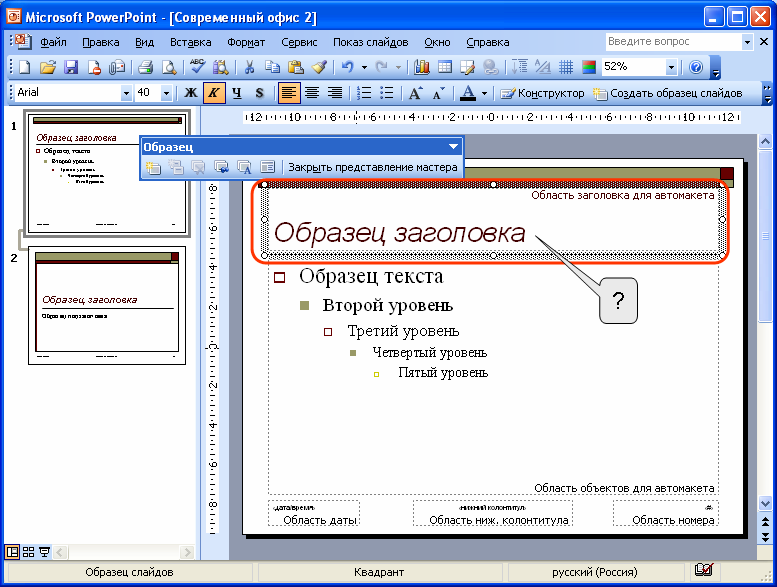Expand the Arial font name dropdown
777x587 pixels.
126,93
